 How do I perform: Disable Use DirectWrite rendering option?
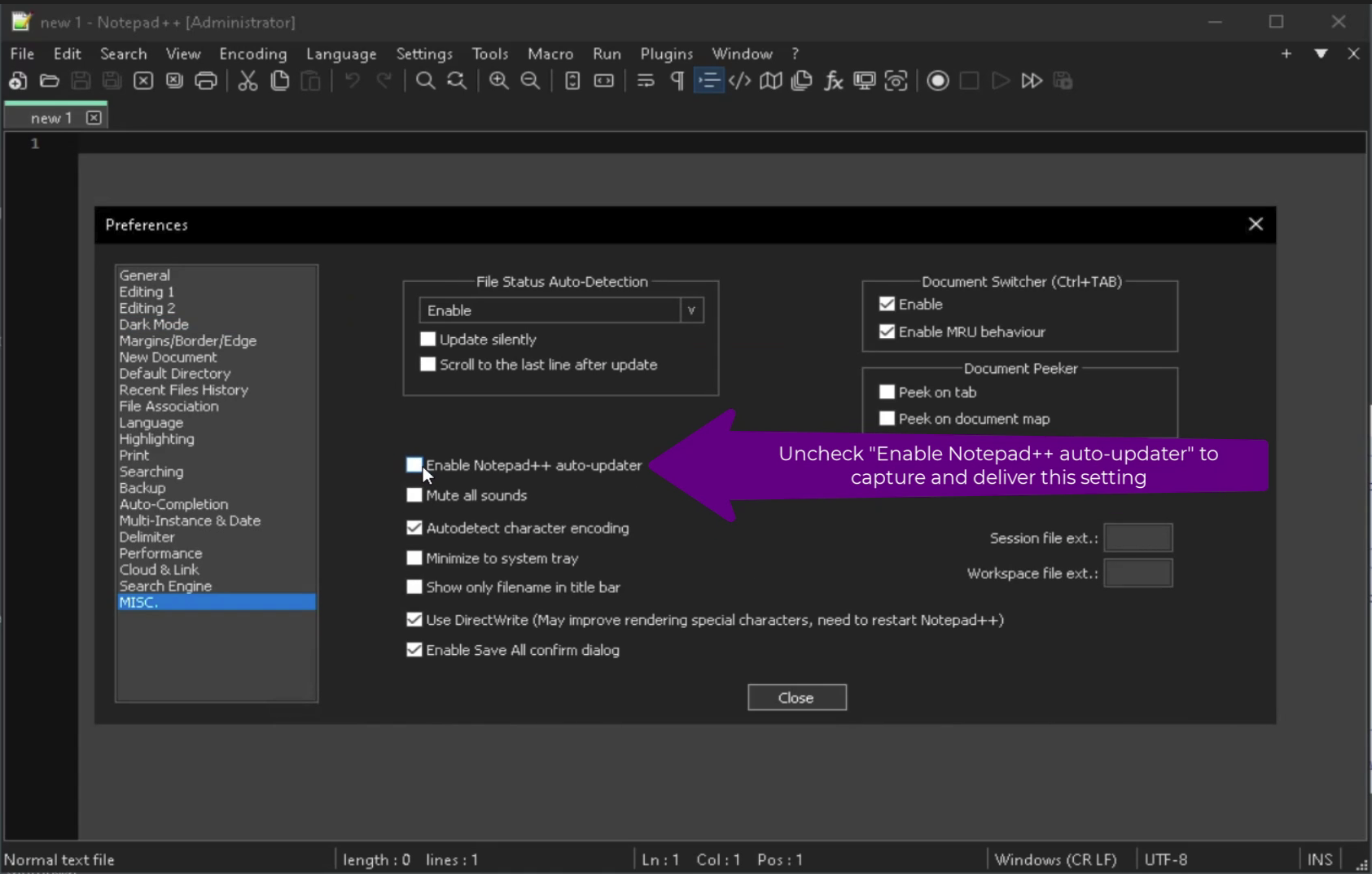tap(415, 619)
